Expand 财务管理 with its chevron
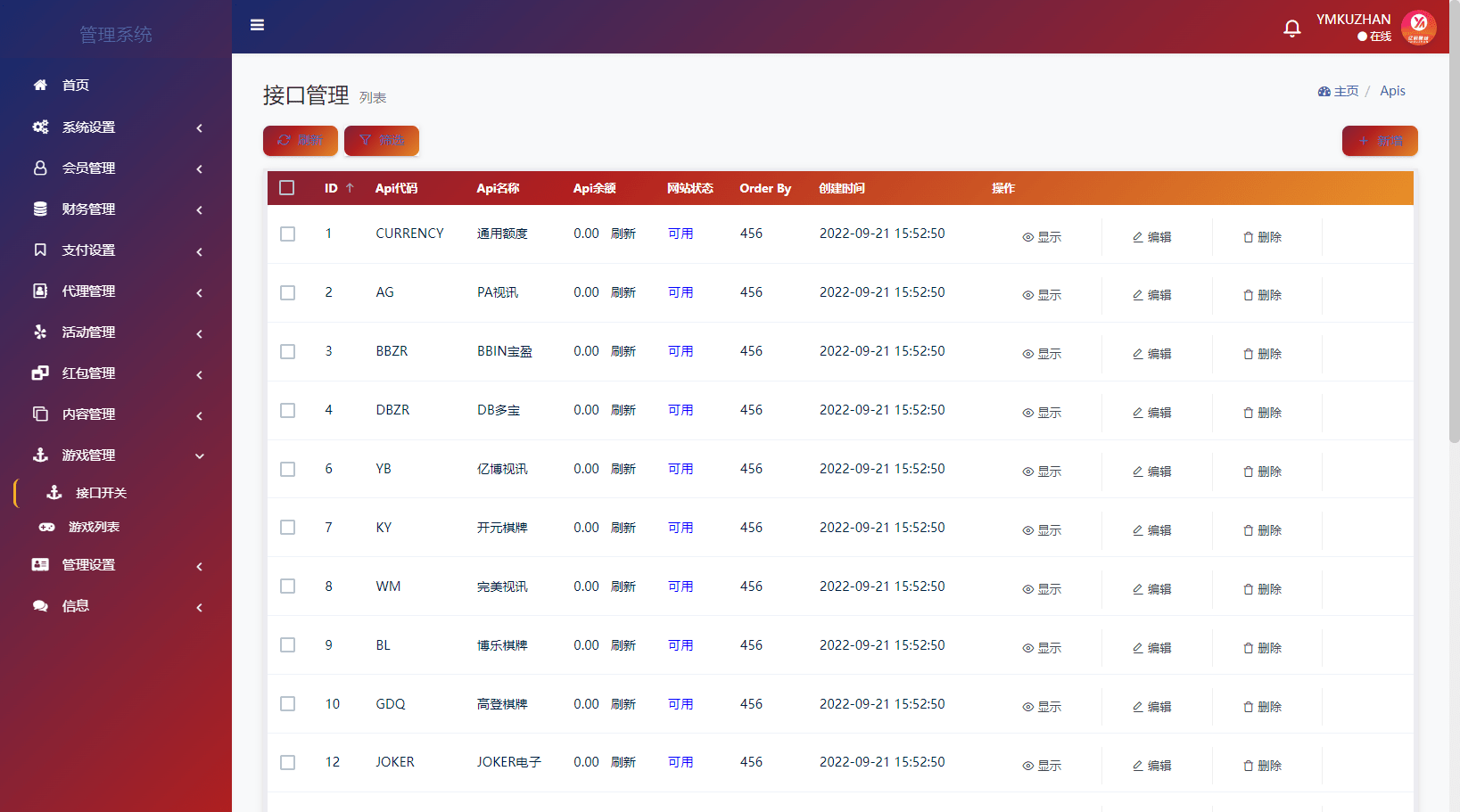The width and height of the screenshot is (1460, 812). [200, 209]
